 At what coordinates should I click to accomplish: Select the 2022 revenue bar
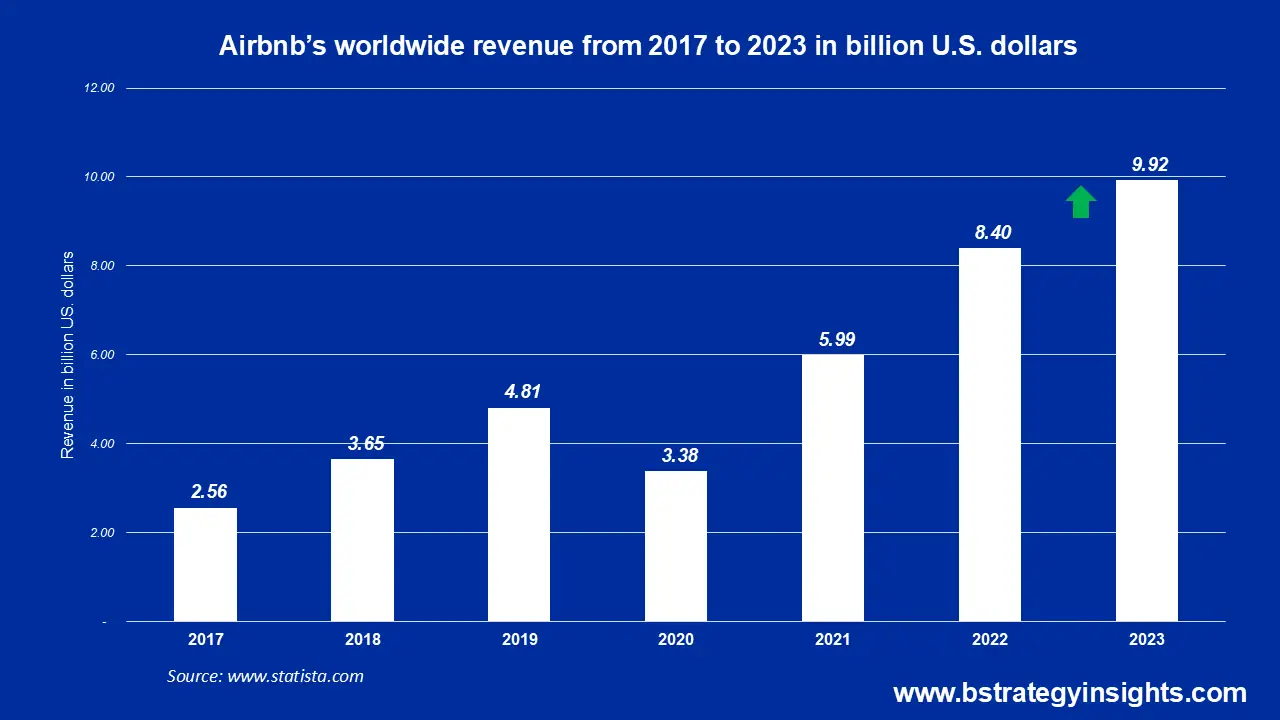coord(989,435)
